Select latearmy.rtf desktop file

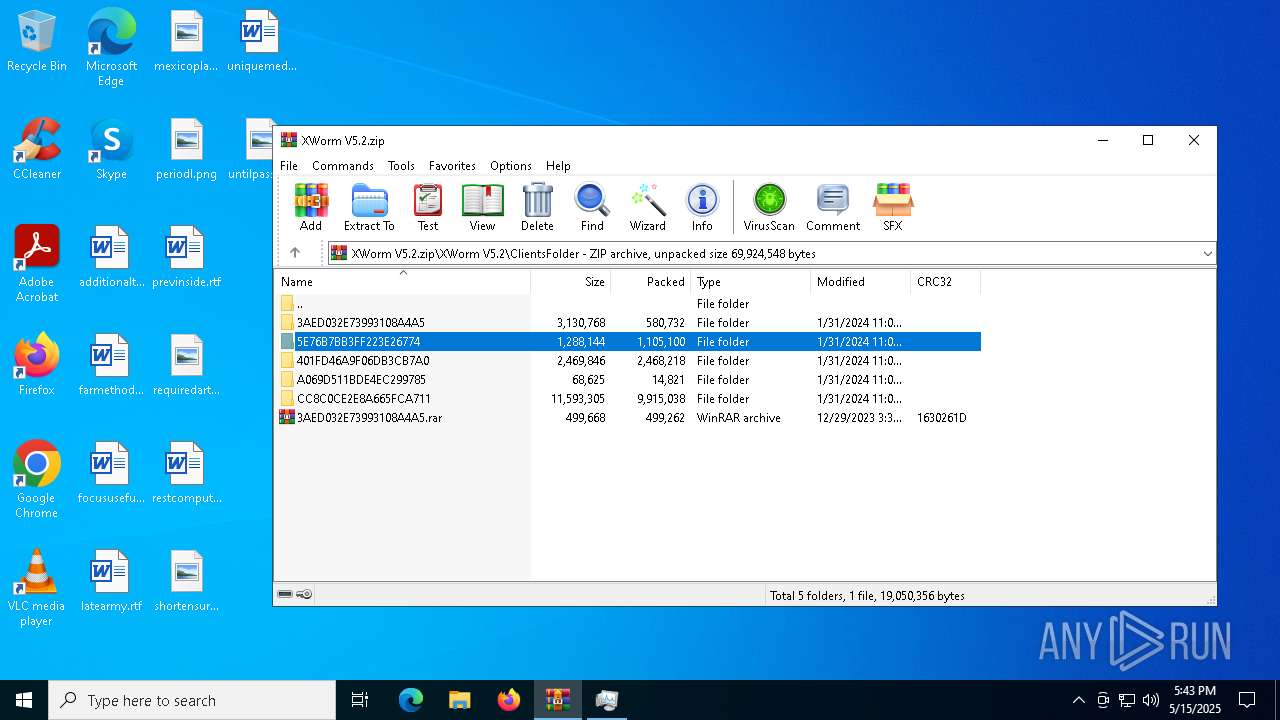click(x=111, y=581)
